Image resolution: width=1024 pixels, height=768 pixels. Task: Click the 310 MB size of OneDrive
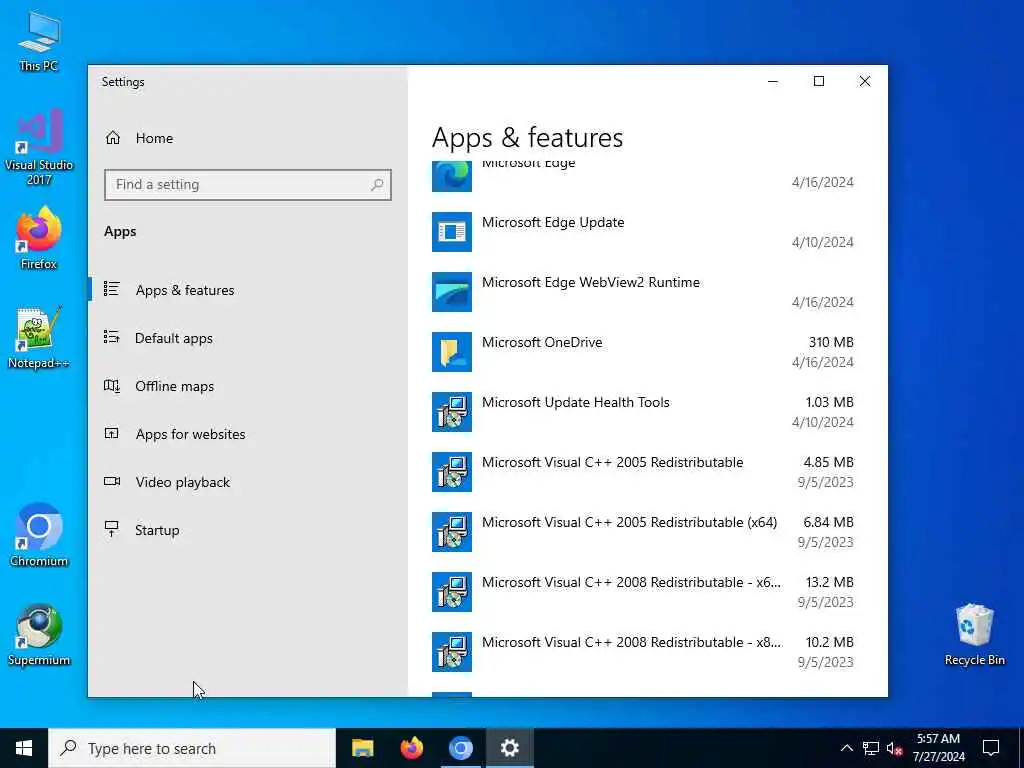(x=831, y=342)
